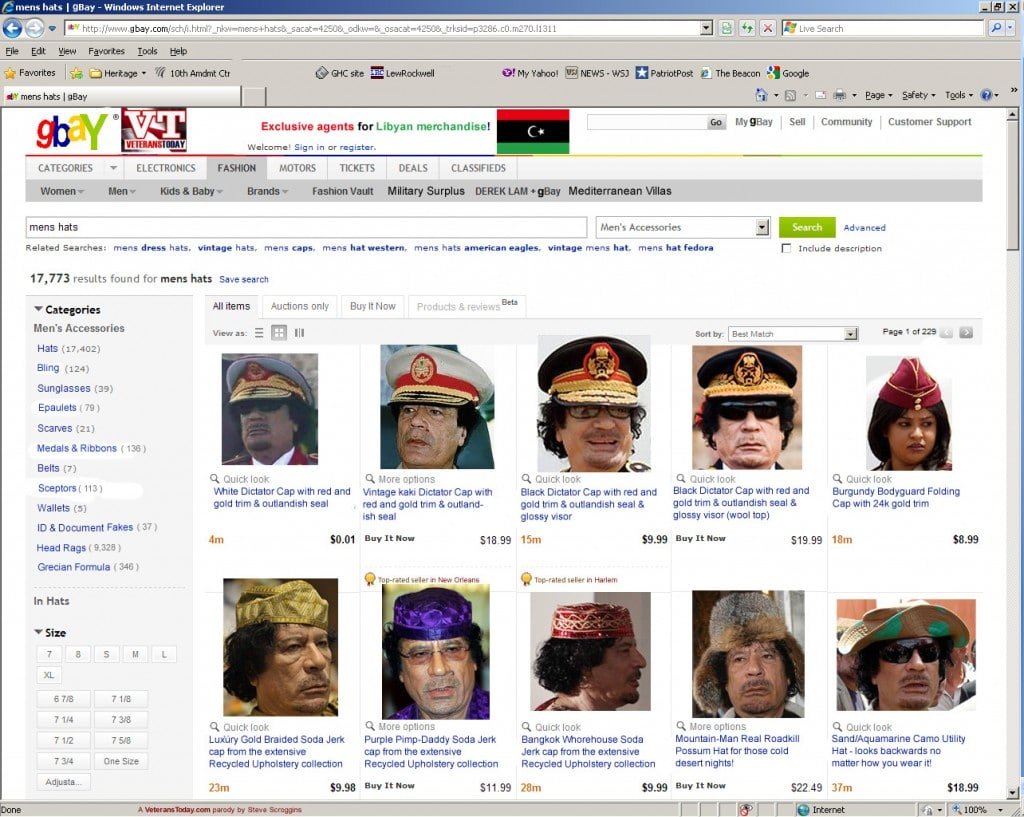Click the Sign in link
The height and width of the screenshot is (817, 1024).
point(309,147)
